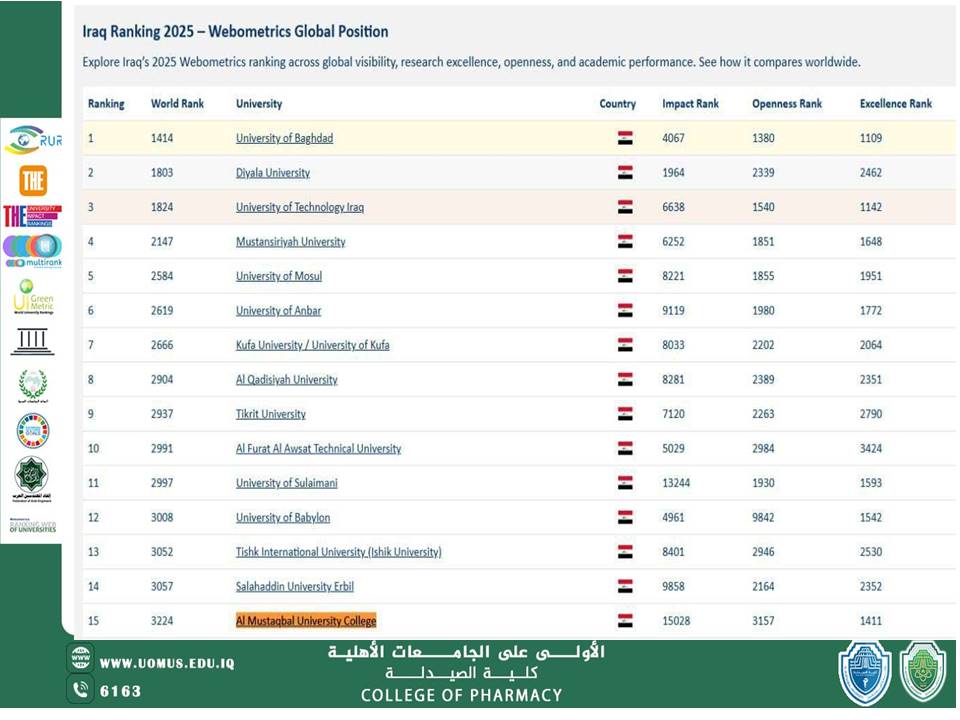Click the COLLEGE OF PHARMACY footer text
The image size is (960, 720).
point(462,696)
